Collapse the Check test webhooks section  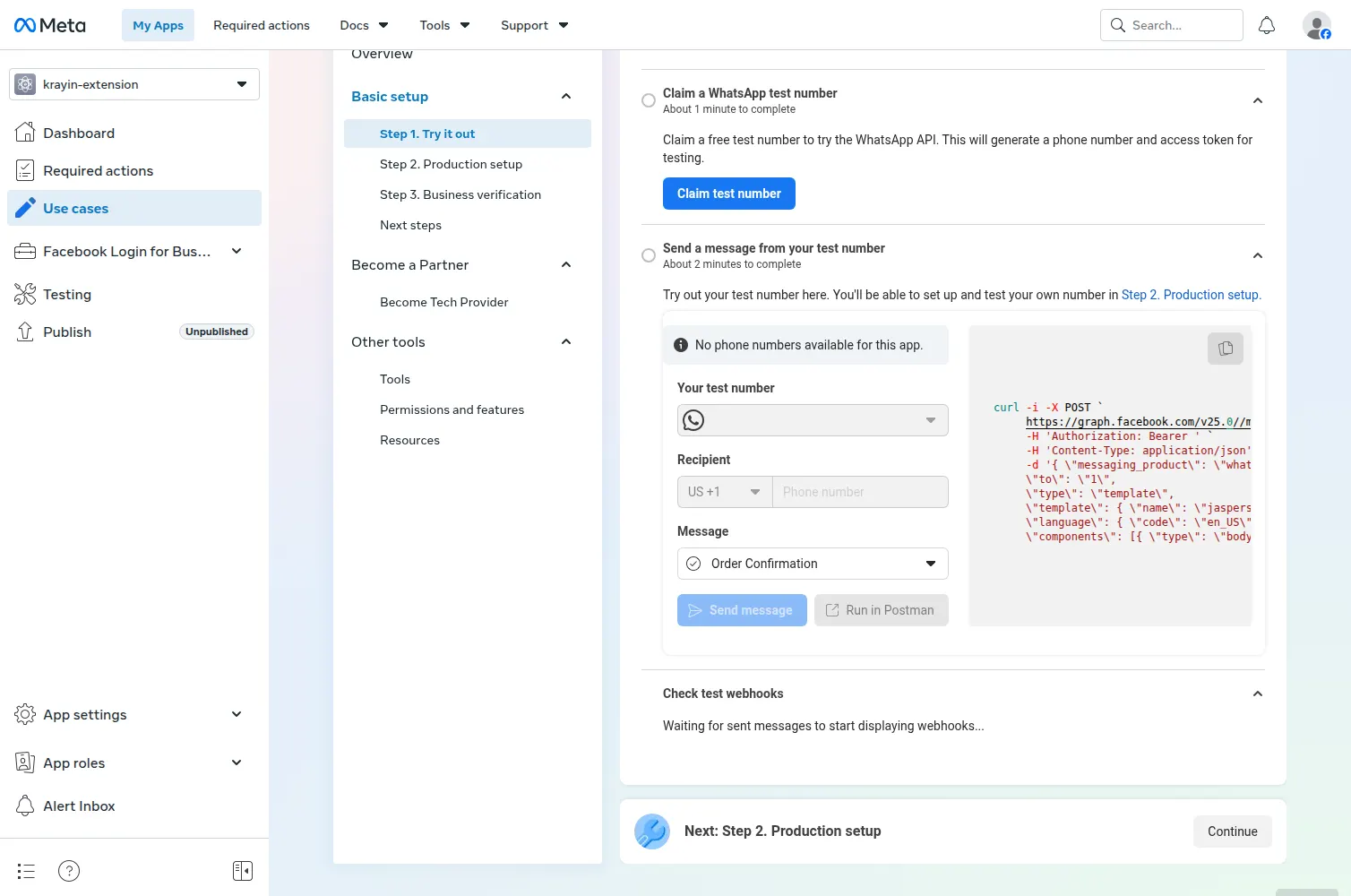pos(1258,694)
